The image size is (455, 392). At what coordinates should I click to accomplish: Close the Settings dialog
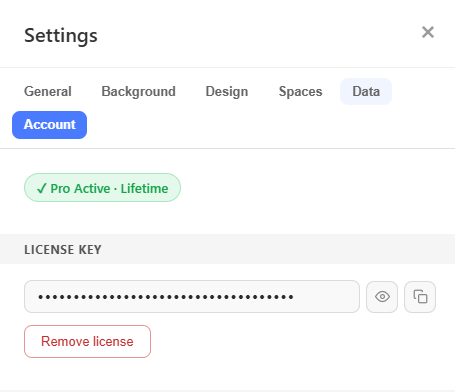[428, 32]
